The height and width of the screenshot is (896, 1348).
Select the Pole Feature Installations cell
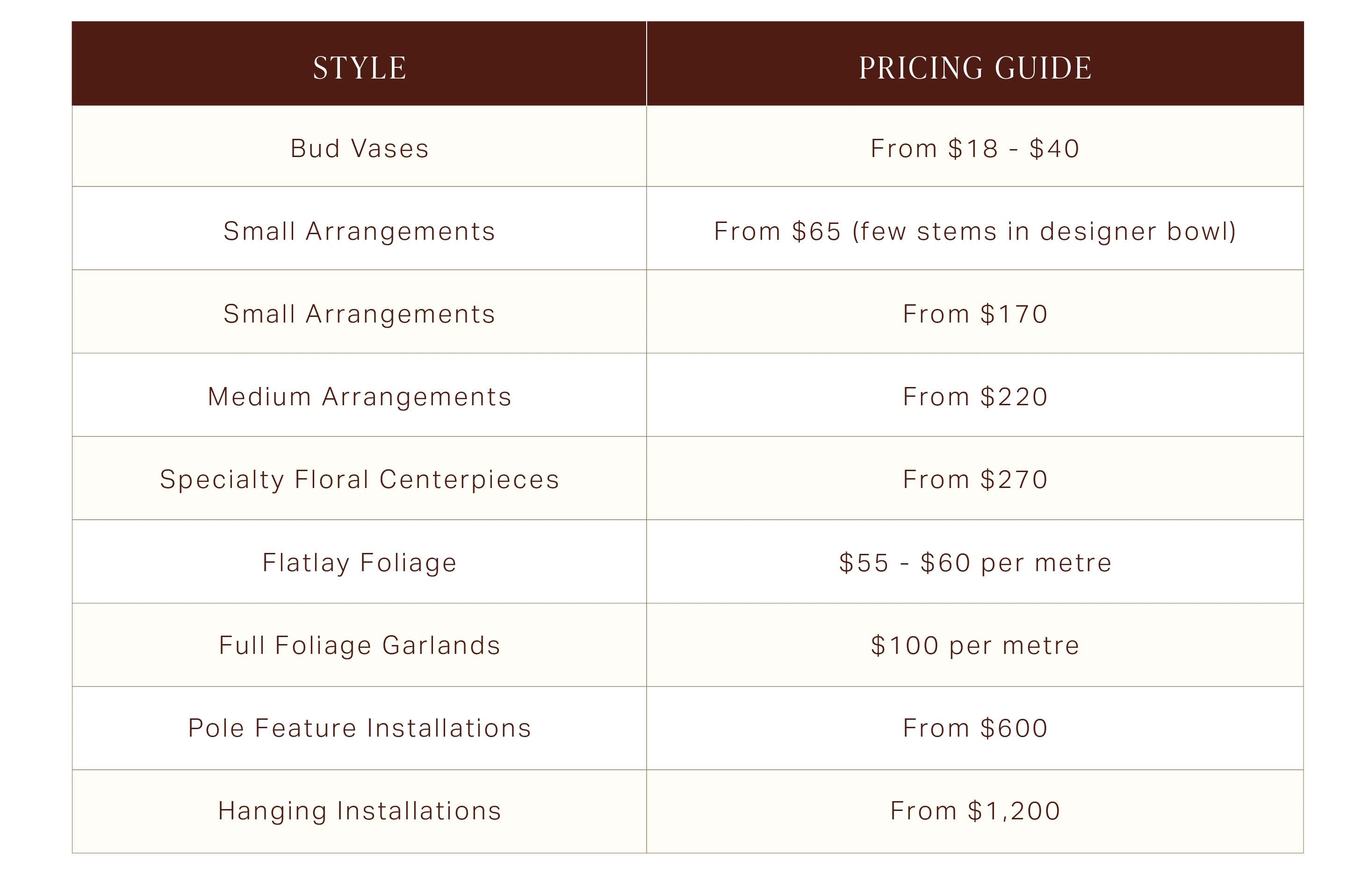359,728
